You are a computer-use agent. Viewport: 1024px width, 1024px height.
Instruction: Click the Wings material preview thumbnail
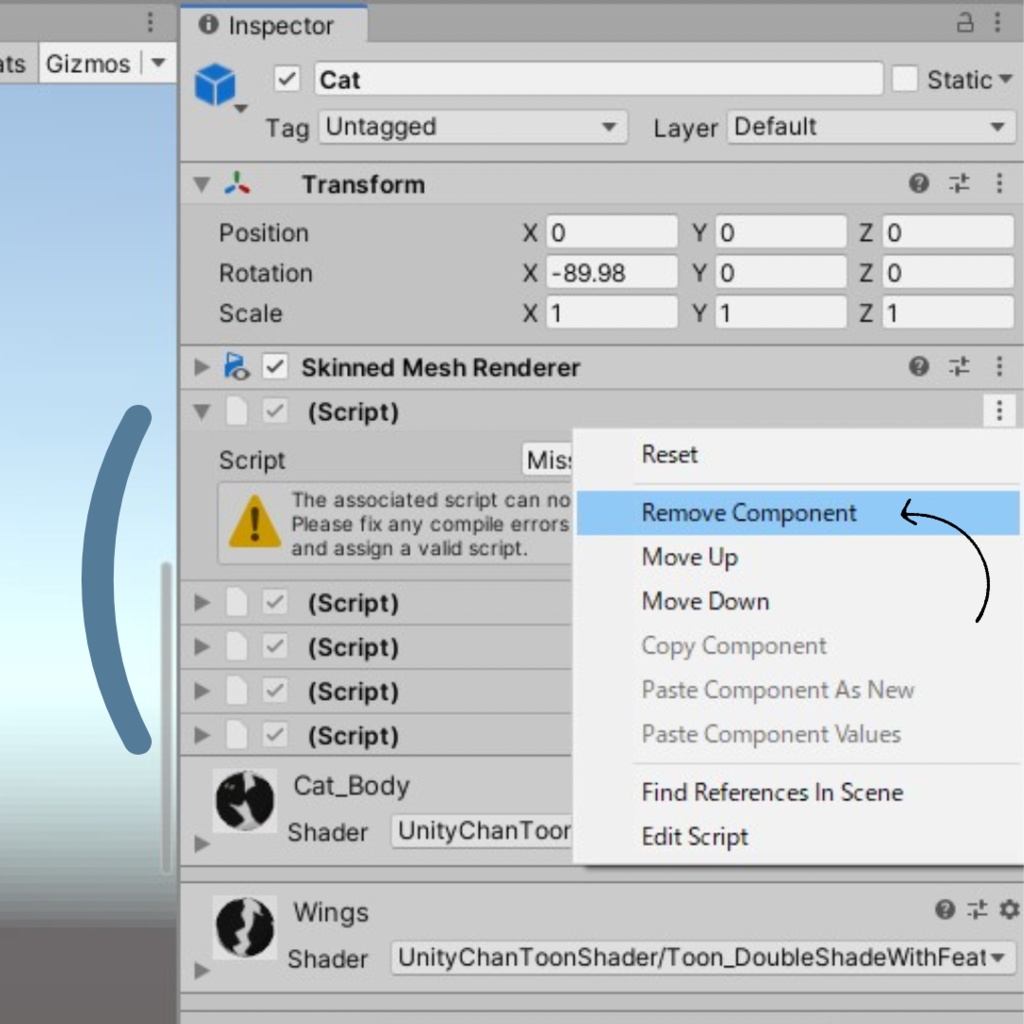245,927
